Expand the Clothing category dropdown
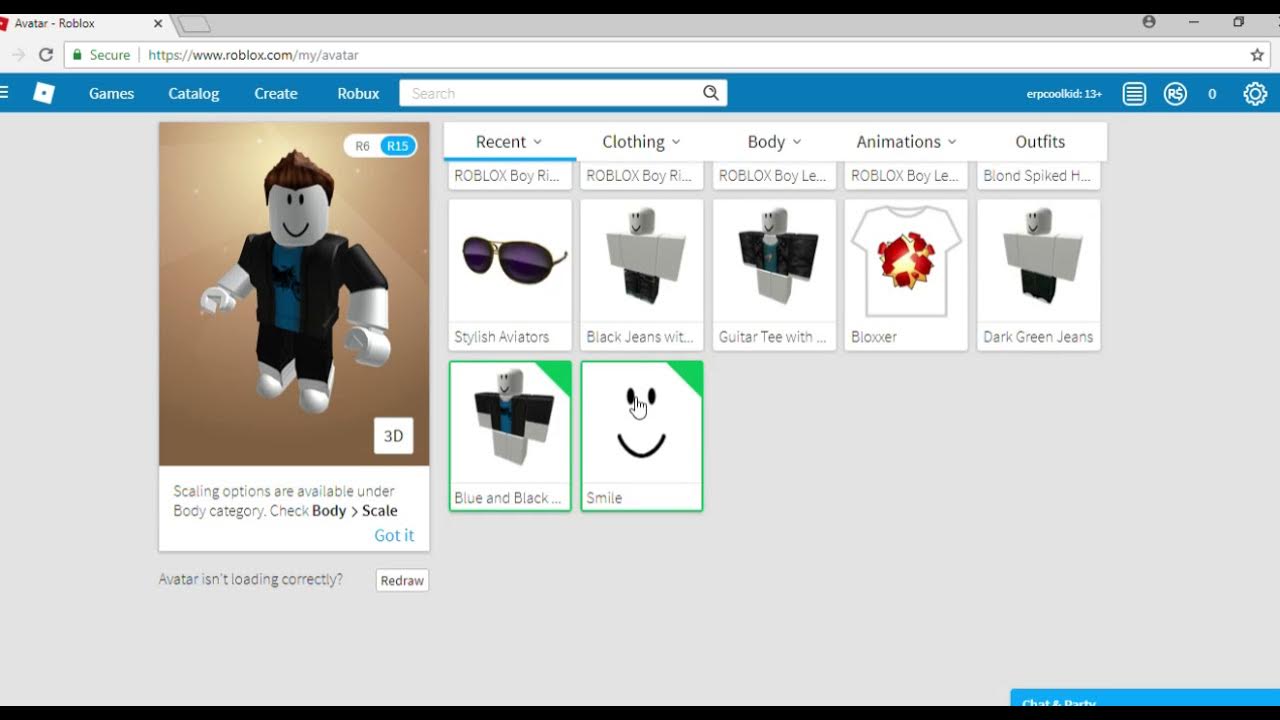Image resolution: width=1280 pixels, height=720 pixels. (x=641, y=141)
